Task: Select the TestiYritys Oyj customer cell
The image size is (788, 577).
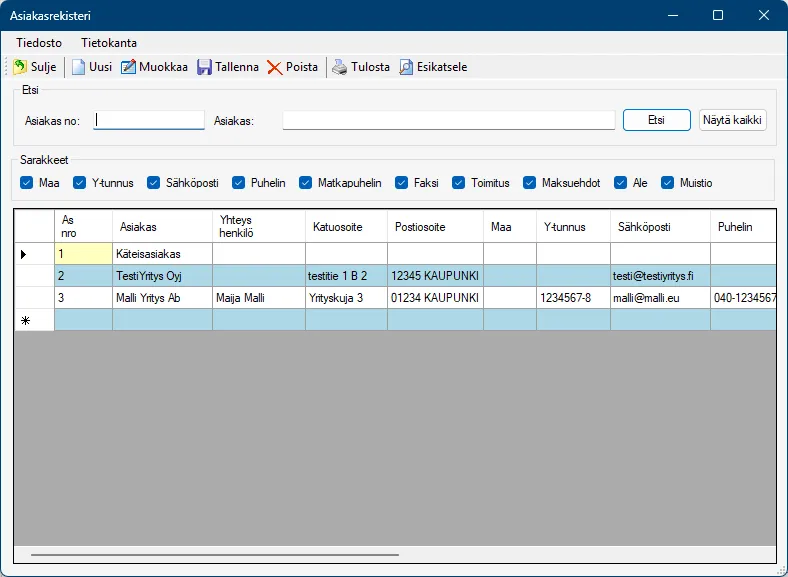Action: [162, 276]
